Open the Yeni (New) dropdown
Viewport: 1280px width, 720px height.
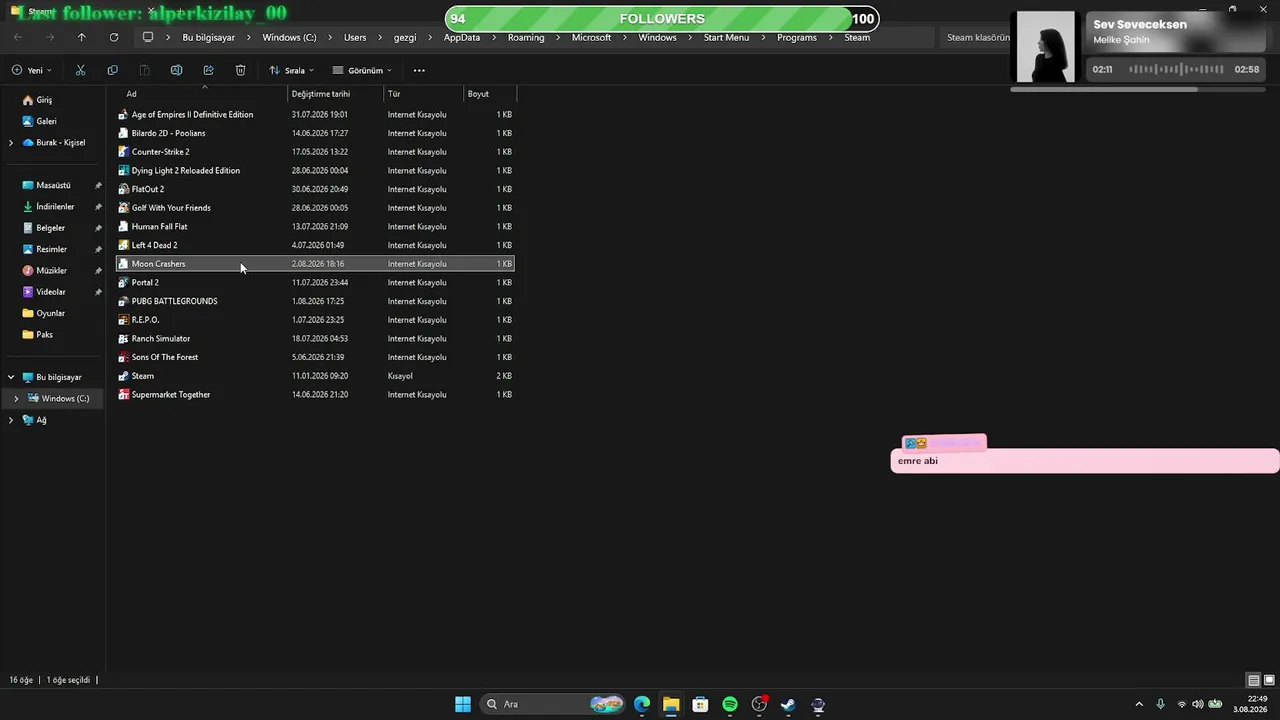[31, 70]
